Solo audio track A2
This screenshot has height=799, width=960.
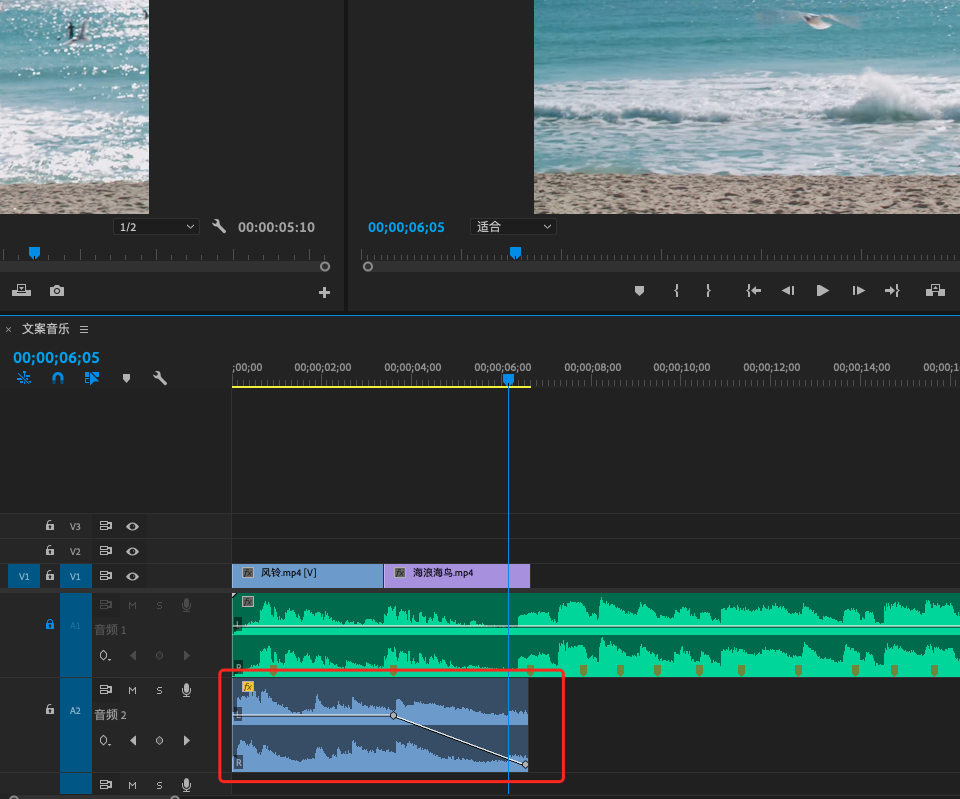pos(159,690)
